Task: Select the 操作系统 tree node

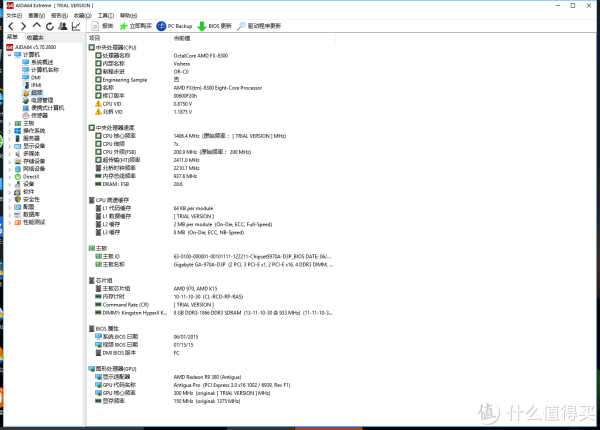Action: [x=30, y=131]
